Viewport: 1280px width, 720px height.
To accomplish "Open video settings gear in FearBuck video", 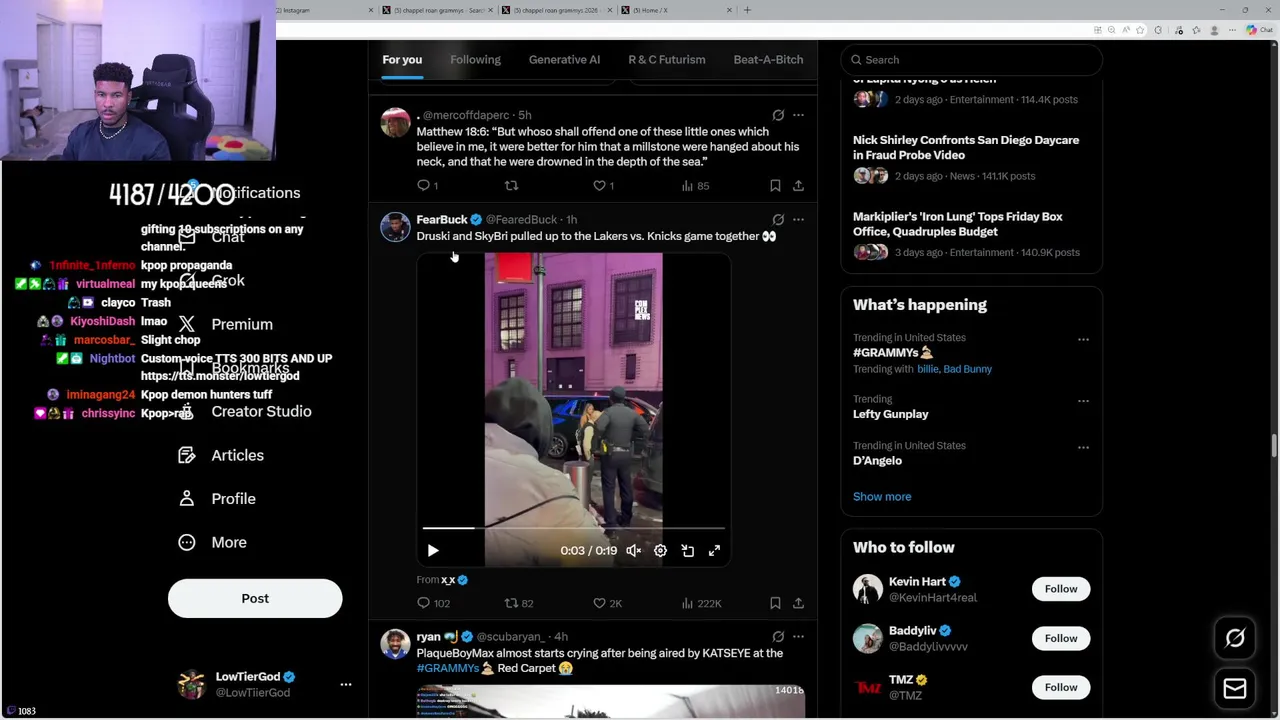I will (660, 550).
